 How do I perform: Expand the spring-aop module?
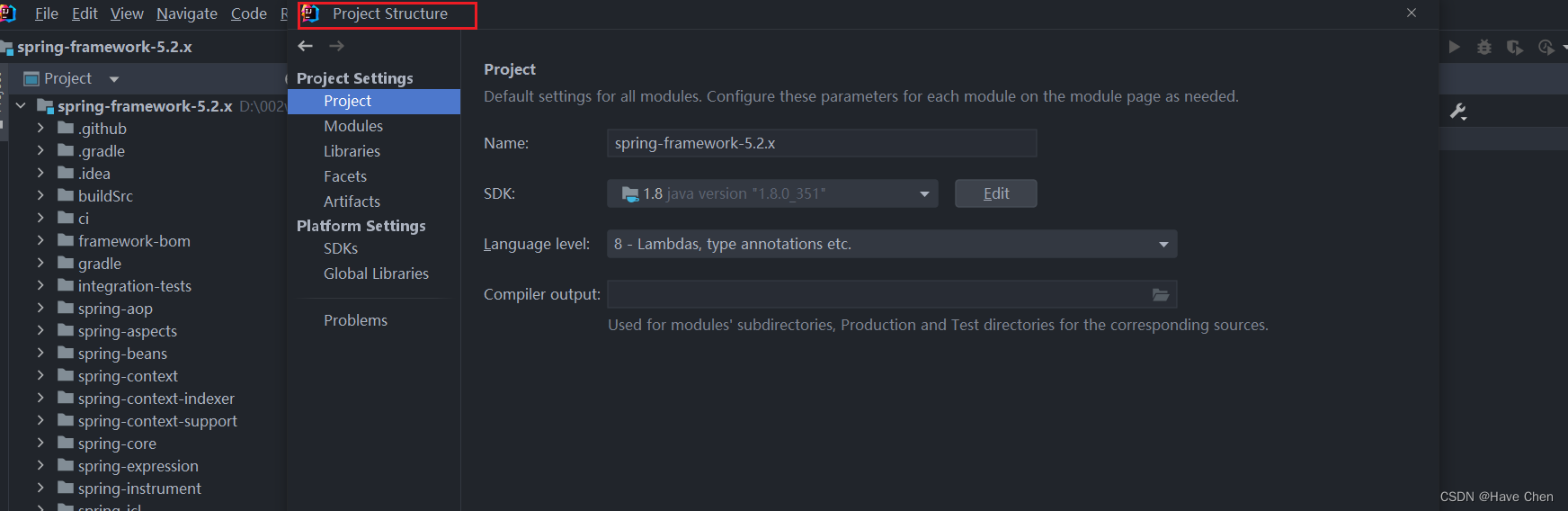coord(40,308)
